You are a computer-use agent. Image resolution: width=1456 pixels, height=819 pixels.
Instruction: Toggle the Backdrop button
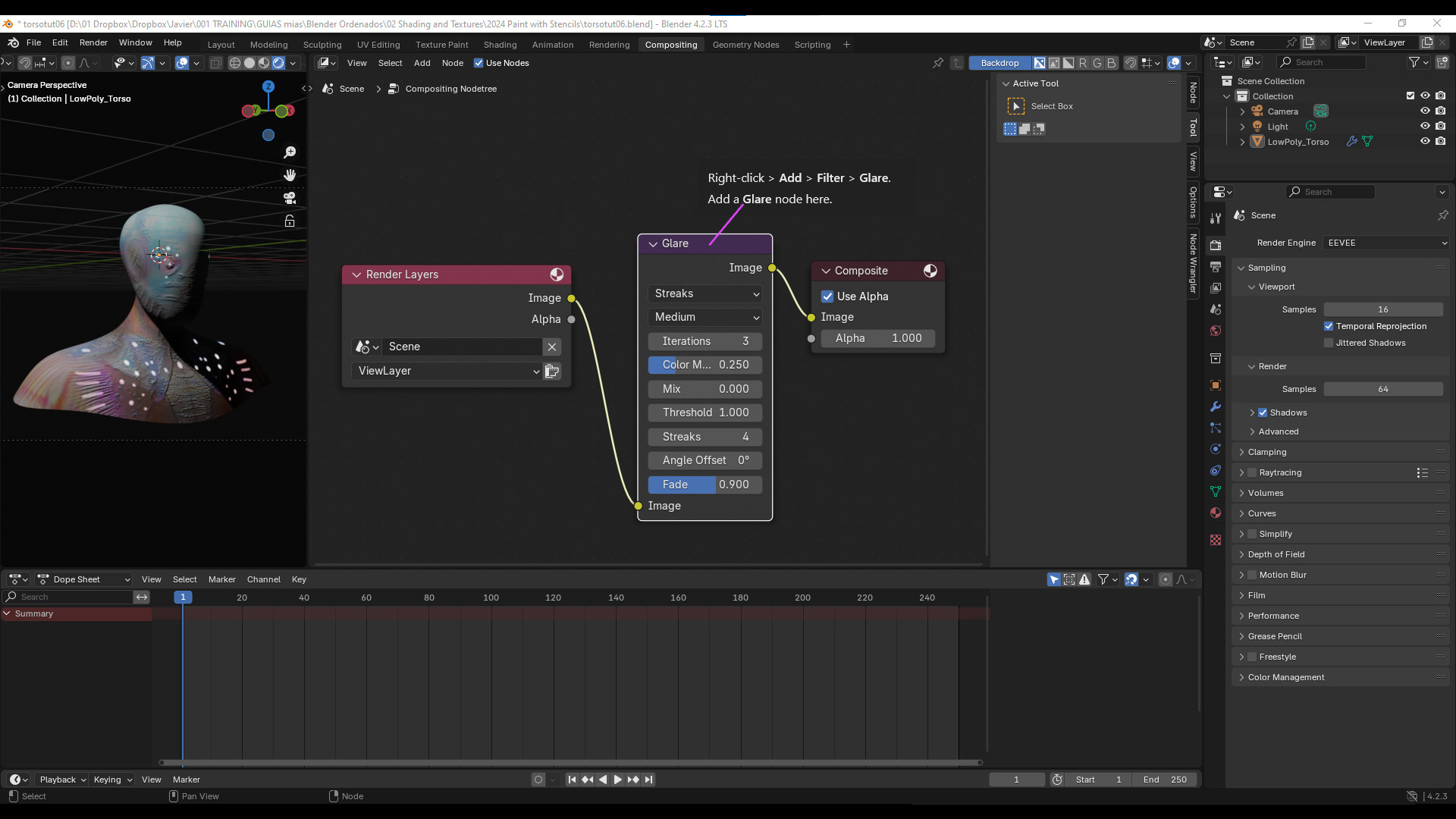pos(999,63)
